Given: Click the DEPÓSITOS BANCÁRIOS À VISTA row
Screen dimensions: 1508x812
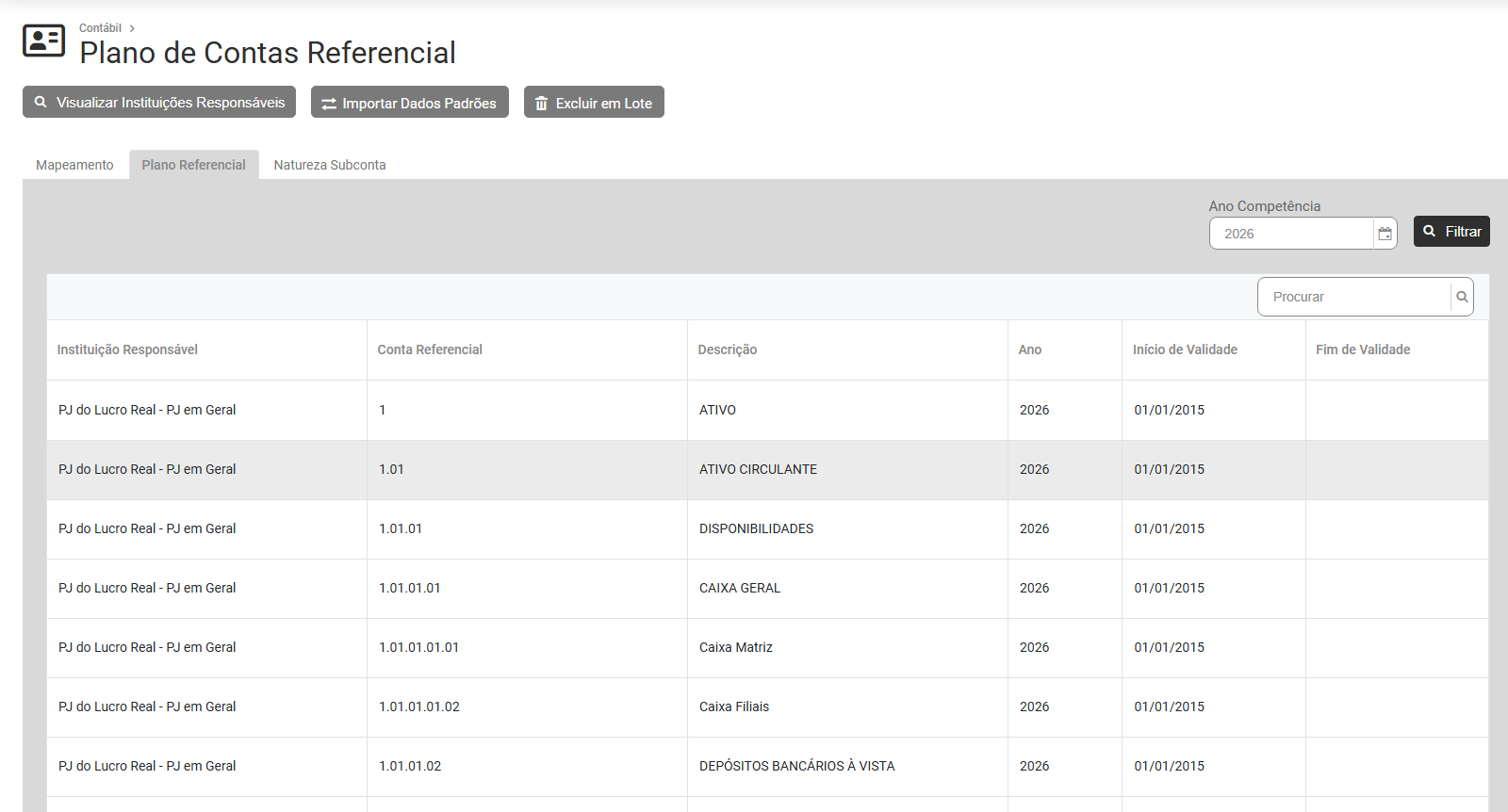Looking at the screenshot, I should point(796,766).
